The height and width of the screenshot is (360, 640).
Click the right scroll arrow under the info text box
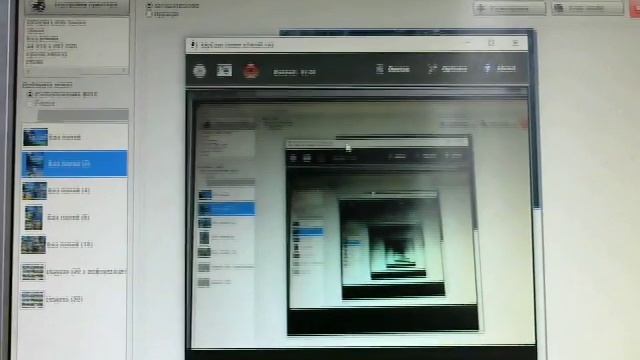pos(124,71)
